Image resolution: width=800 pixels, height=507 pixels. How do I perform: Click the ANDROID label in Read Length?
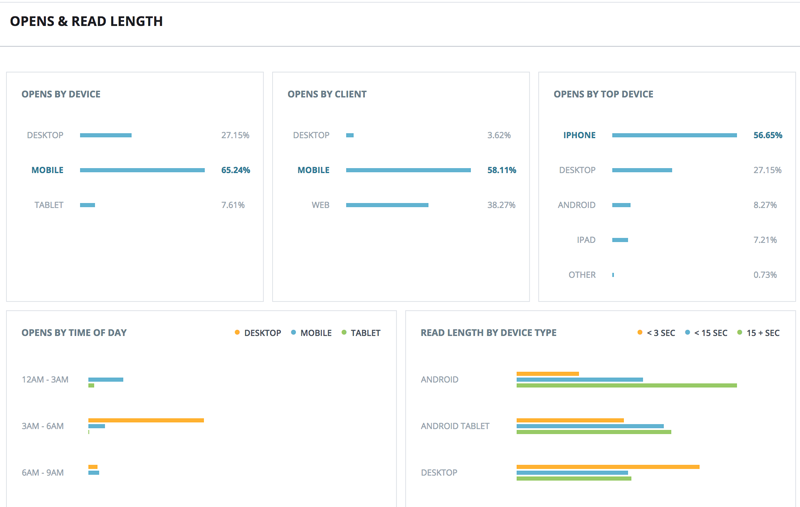coord(439,379)
